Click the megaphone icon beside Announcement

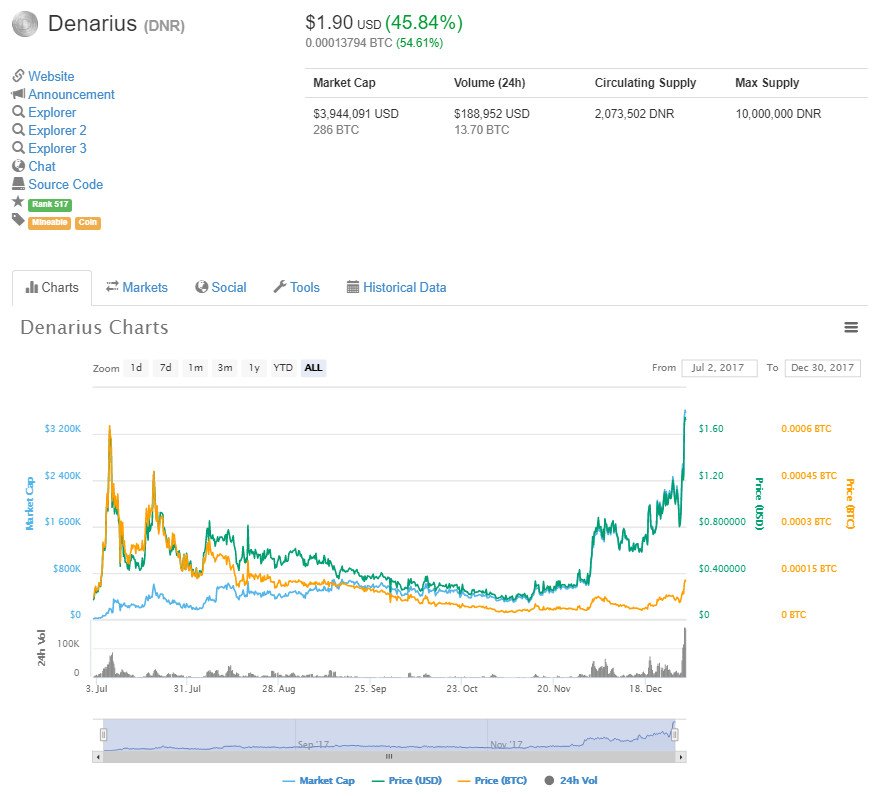(19, 93)
